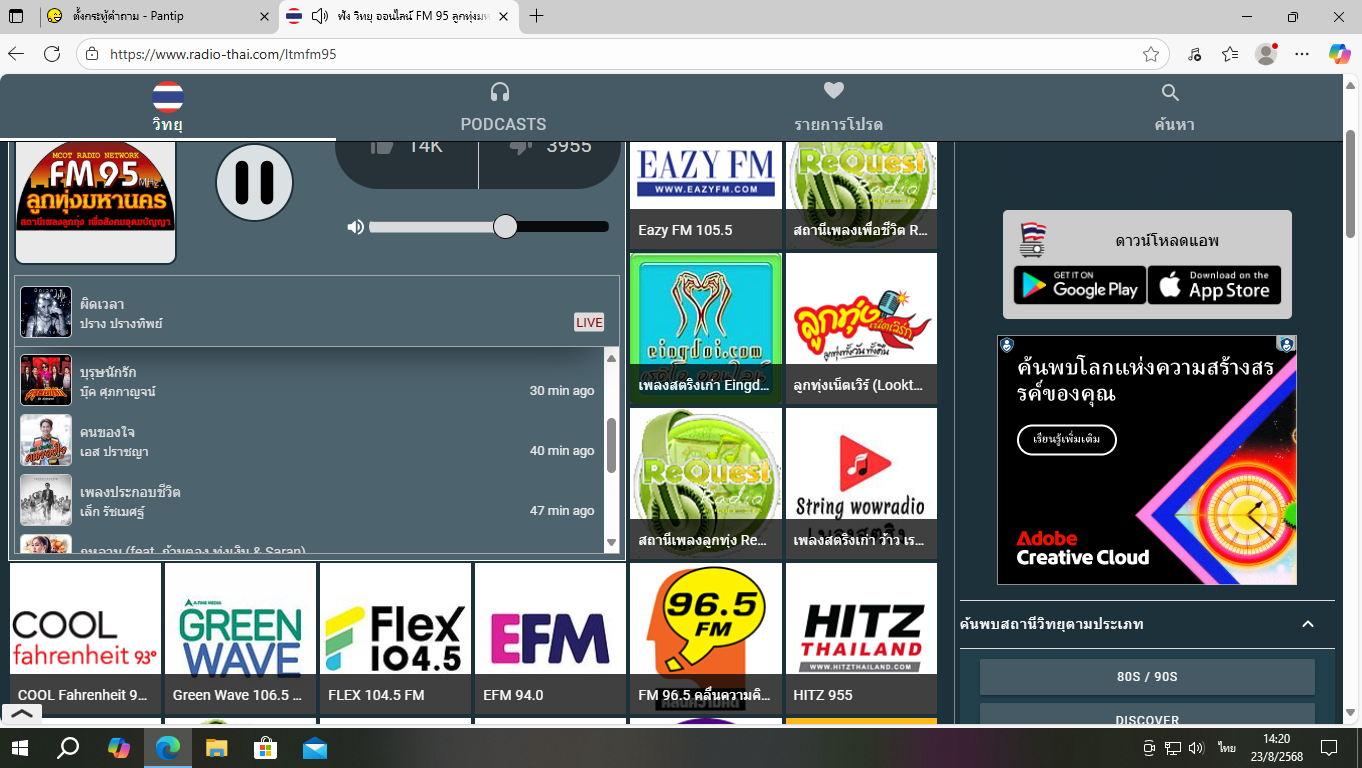Open the รายการโปรด favorites tab

point(838,108)
